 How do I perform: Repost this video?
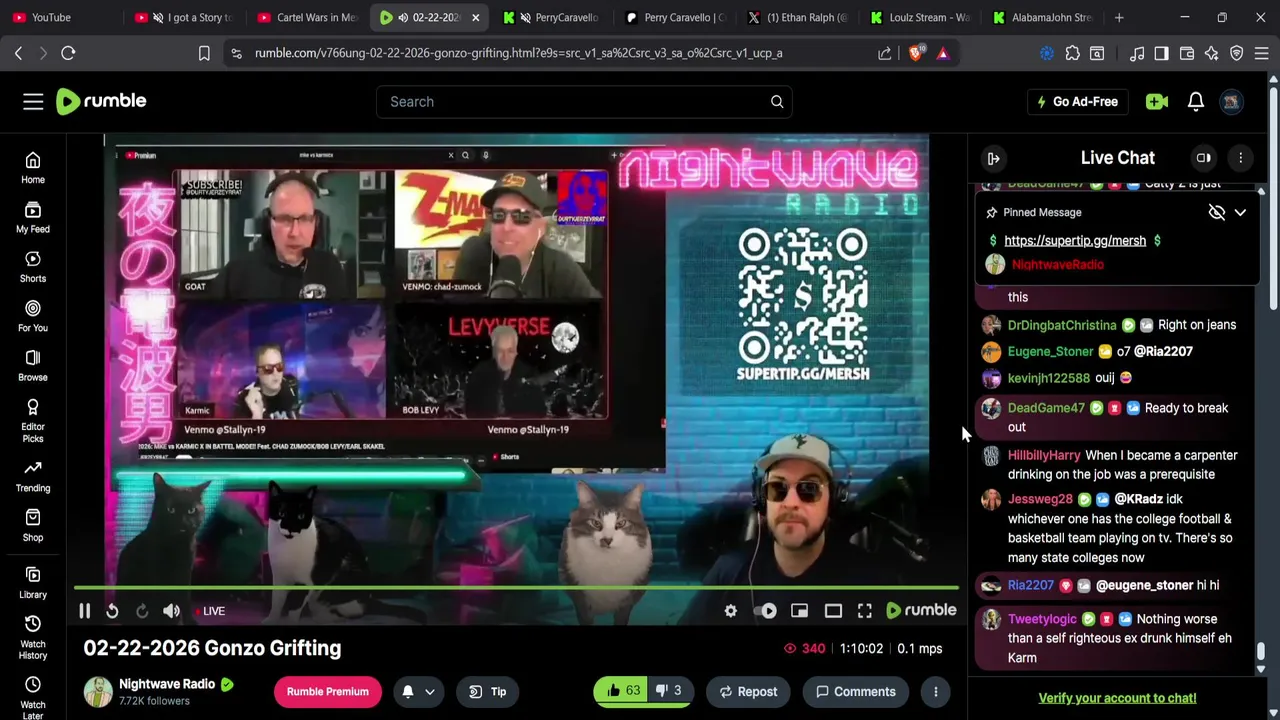coord(748,691)
